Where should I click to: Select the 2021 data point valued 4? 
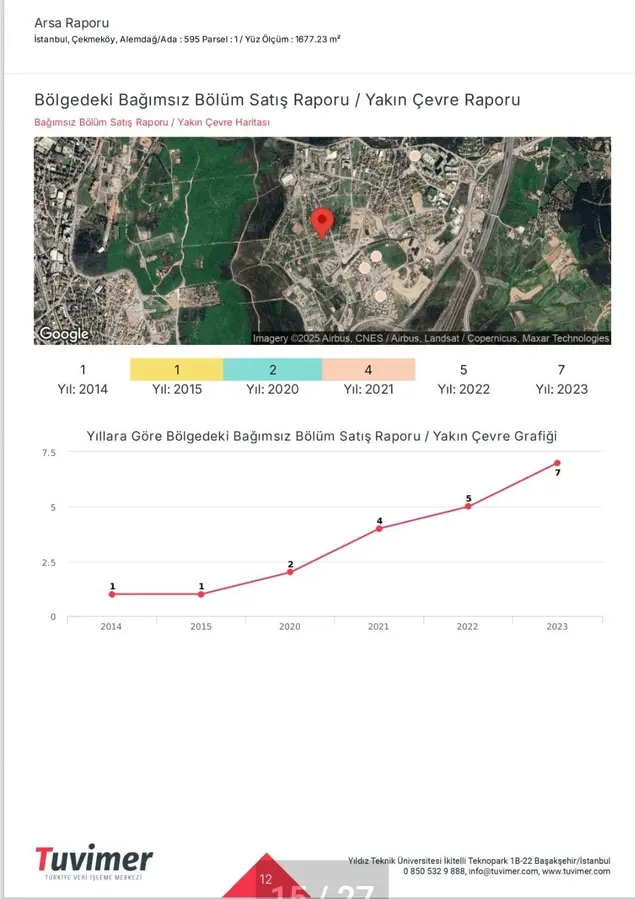coord(379,528)
